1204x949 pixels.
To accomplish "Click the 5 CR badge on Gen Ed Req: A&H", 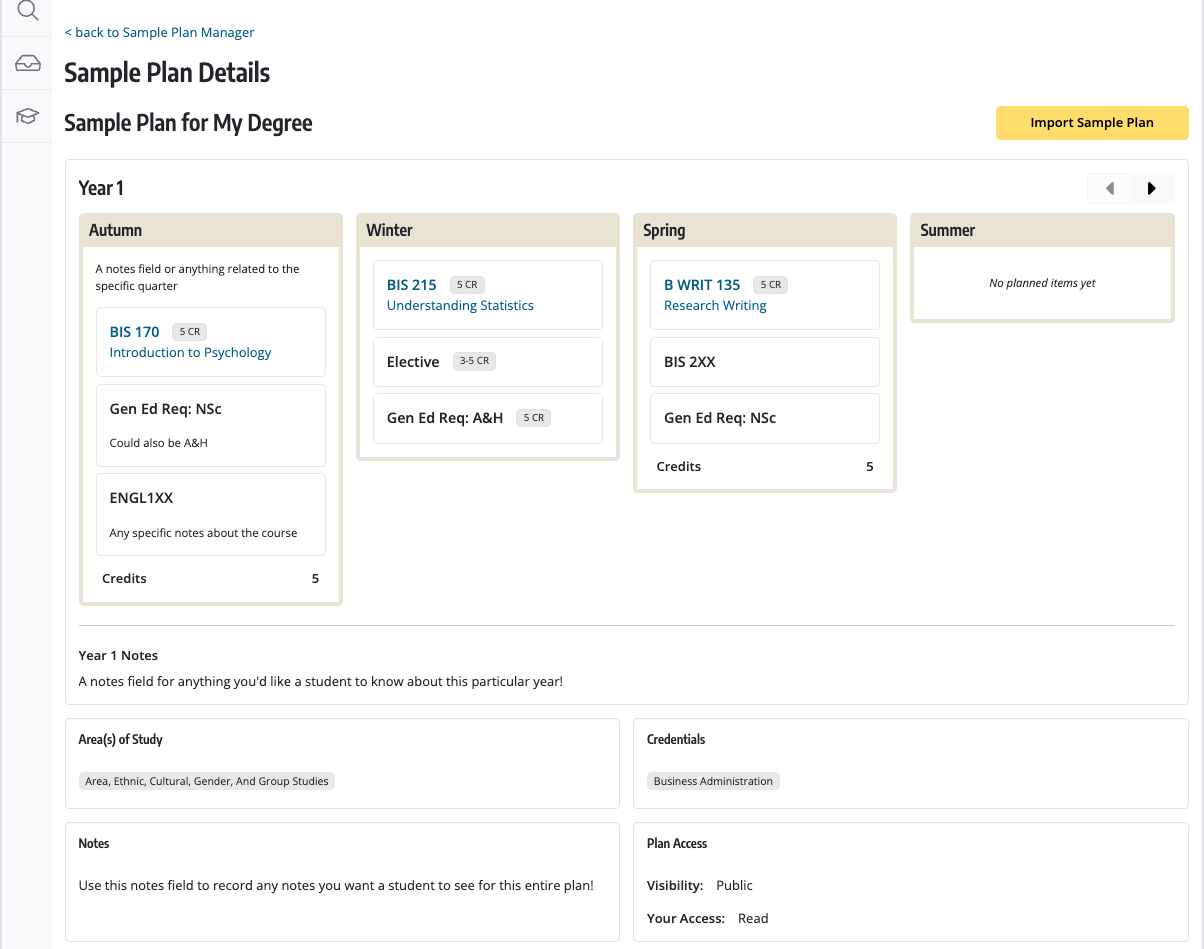I will click(533, 418).
